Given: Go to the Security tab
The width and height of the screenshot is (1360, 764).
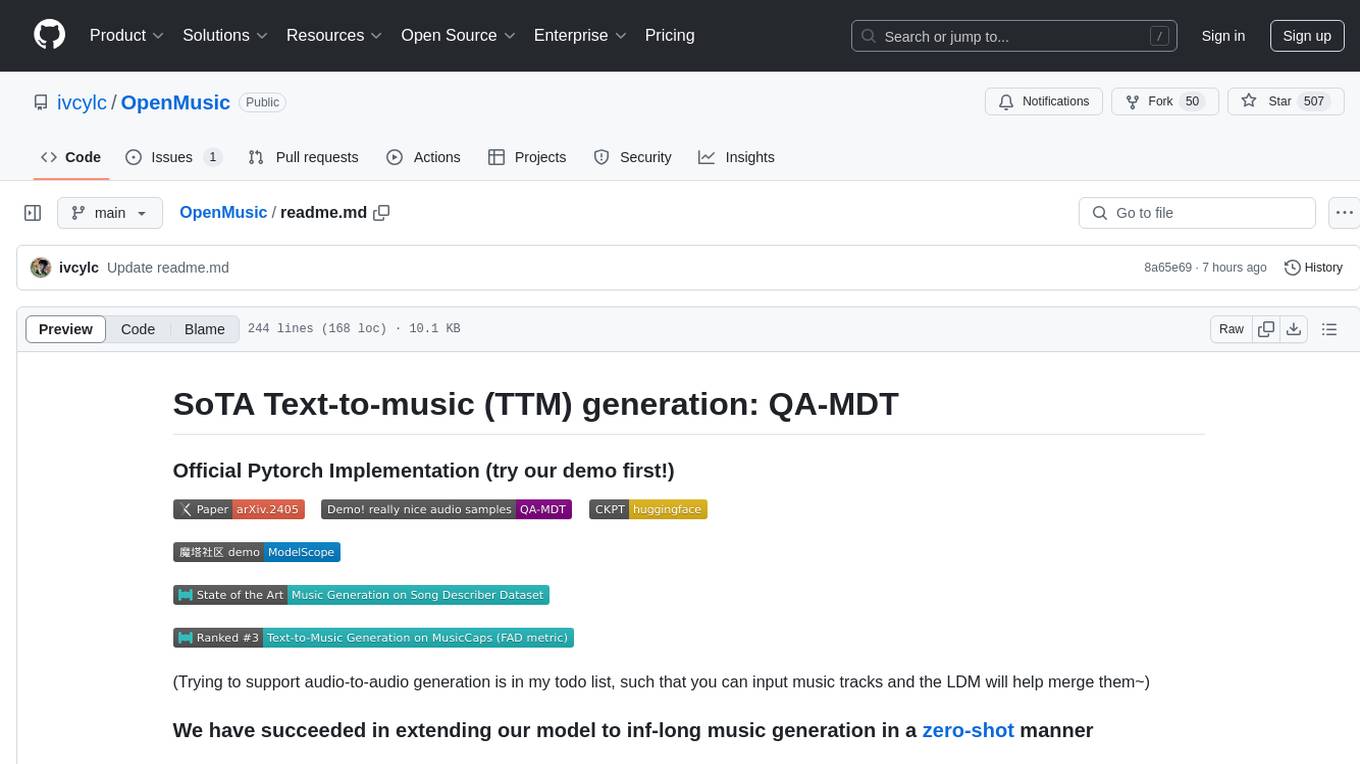Looking at the screenshot, I should (x=632, y=157).
